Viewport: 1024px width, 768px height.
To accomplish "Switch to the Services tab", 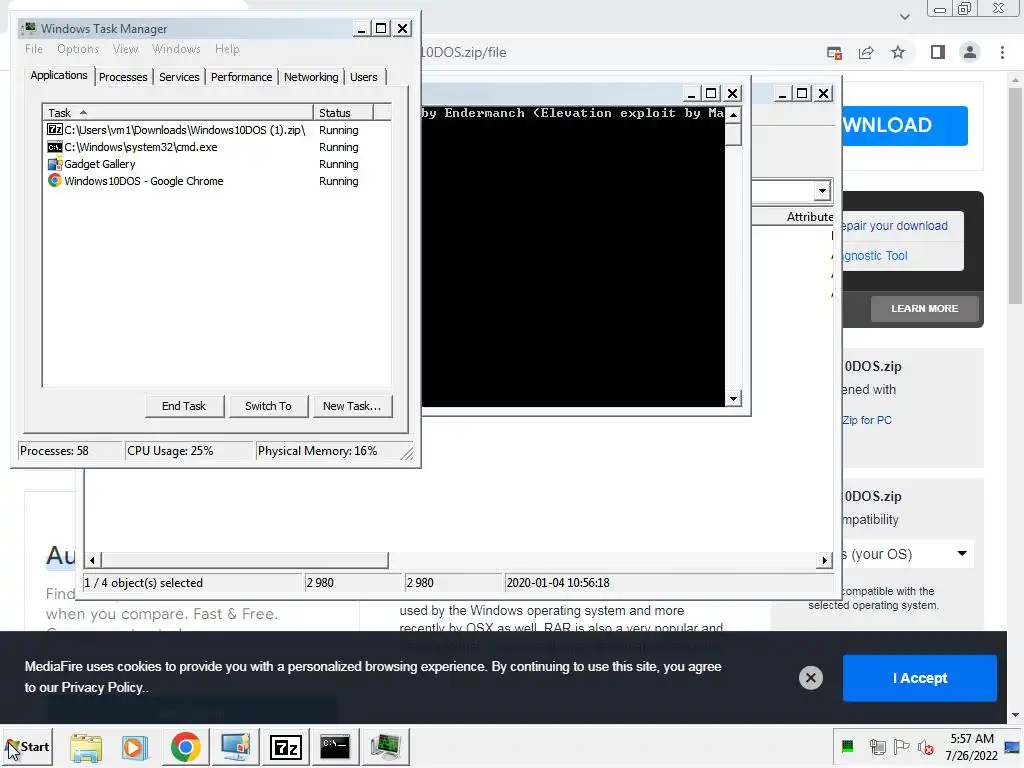I will click(x=179, y=77).
